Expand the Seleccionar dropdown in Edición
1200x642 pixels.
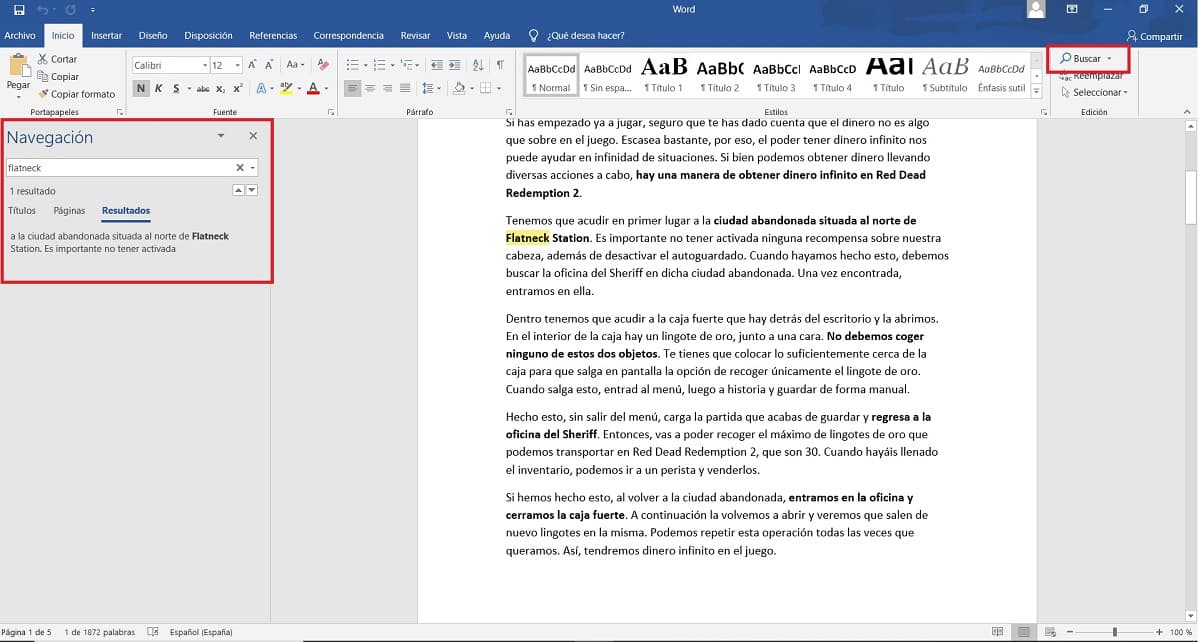click(1094, 93)
